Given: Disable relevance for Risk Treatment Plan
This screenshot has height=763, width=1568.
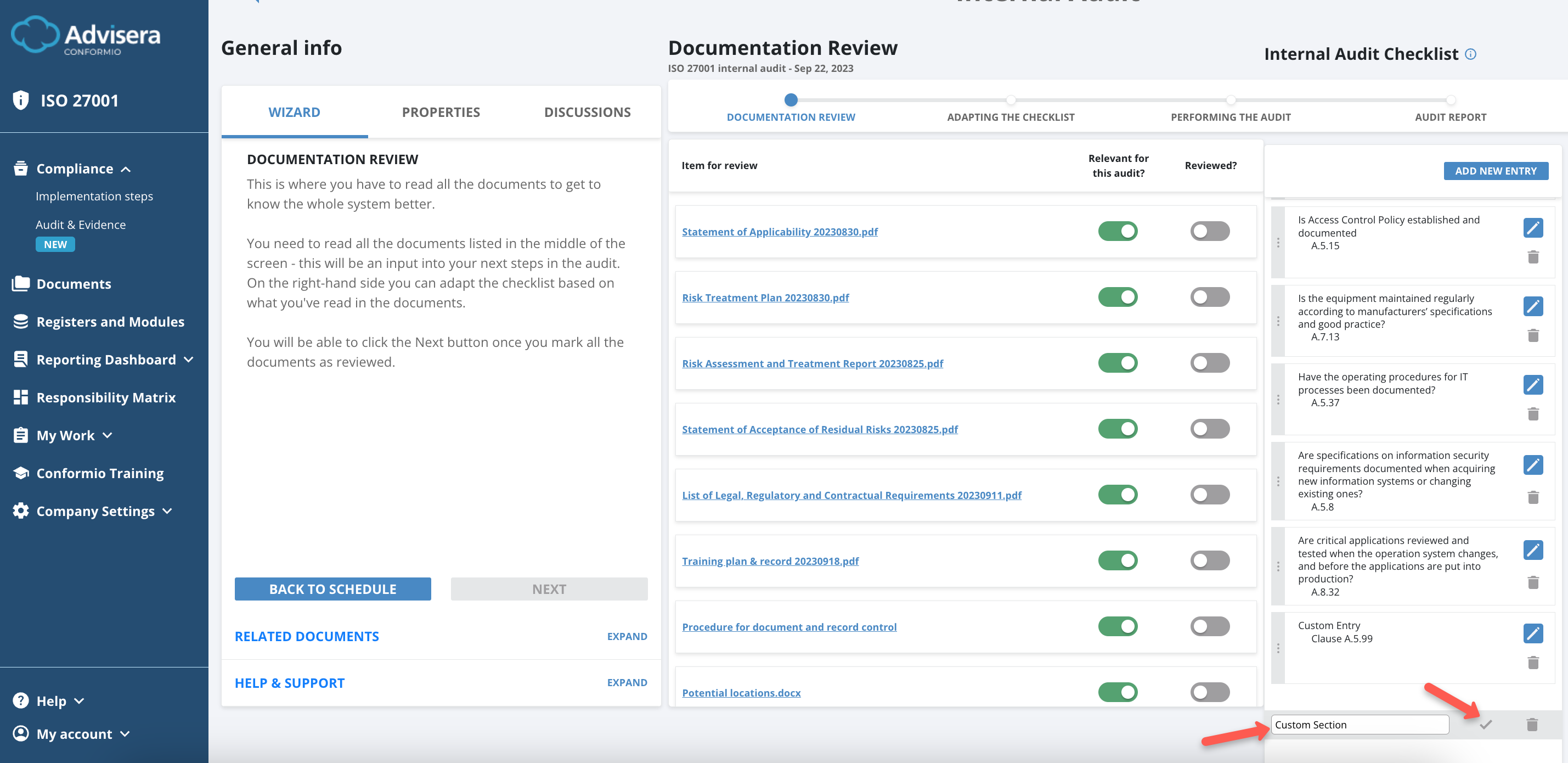Looking at the screenshot, I should (1117, 297).
